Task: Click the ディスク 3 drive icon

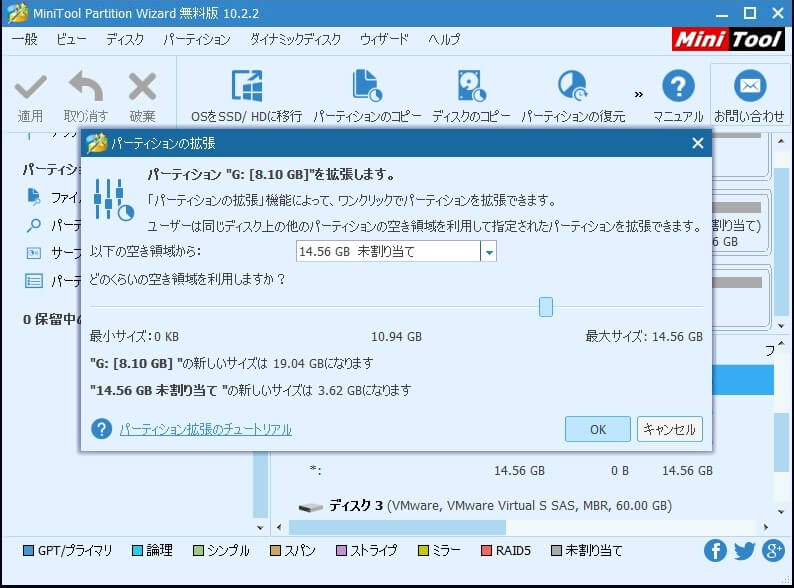Action: coord(310,506)
